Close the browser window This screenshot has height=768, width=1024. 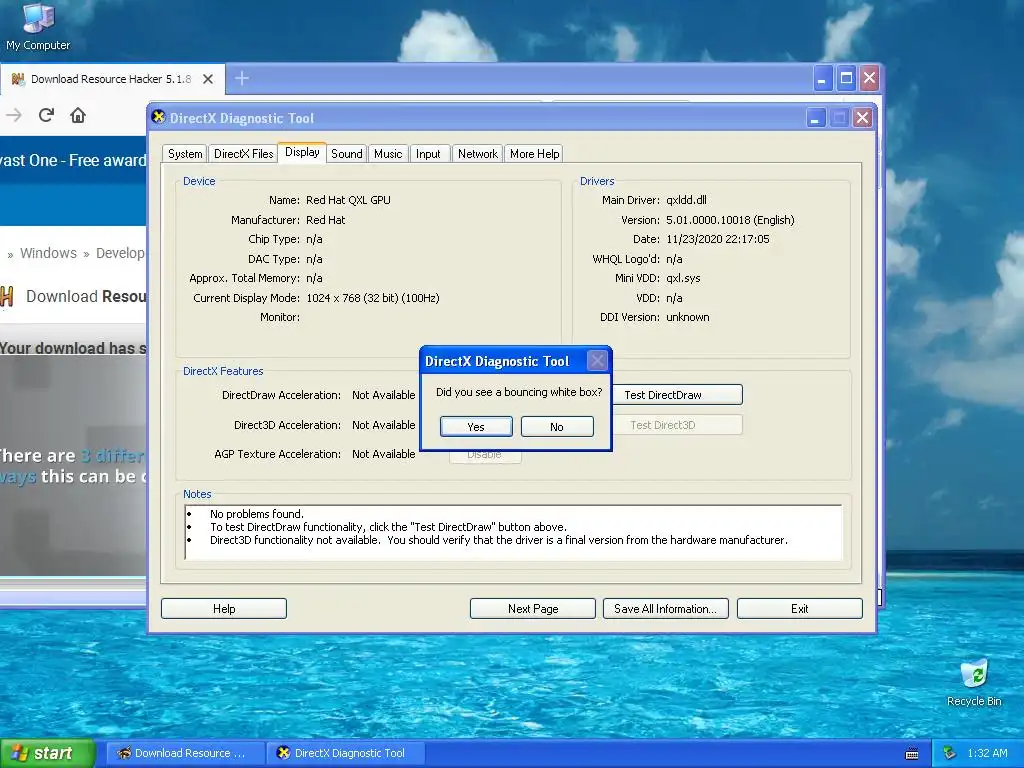869,79
